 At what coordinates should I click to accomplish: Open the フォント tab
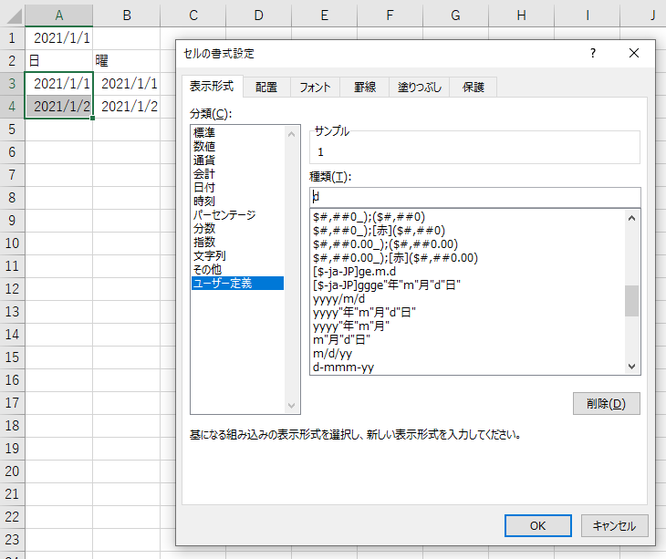coord(315,87)
